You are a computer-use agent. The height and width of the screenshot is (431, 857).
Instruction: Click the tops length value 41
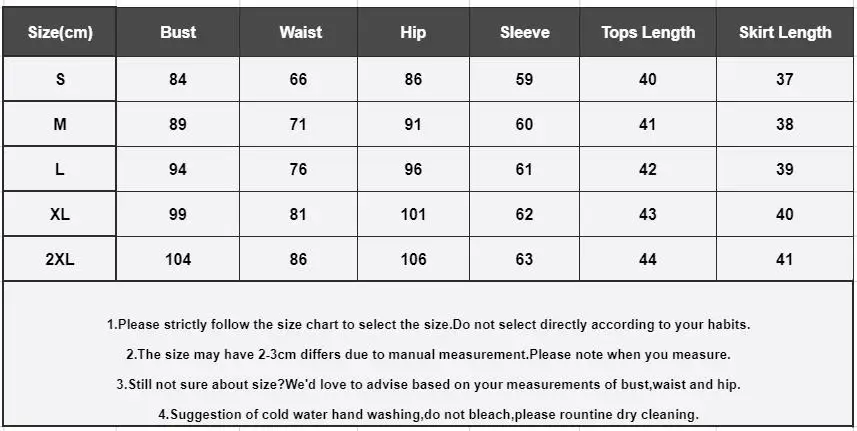click(x=648, y=125)
